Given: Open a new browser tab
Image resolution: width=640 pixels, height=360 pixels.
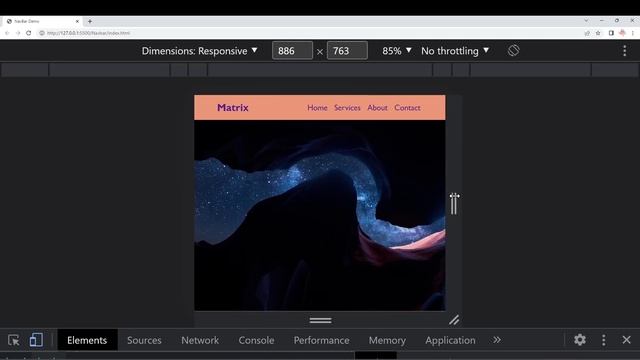Looking at the screenshot, I should [90, 21].
